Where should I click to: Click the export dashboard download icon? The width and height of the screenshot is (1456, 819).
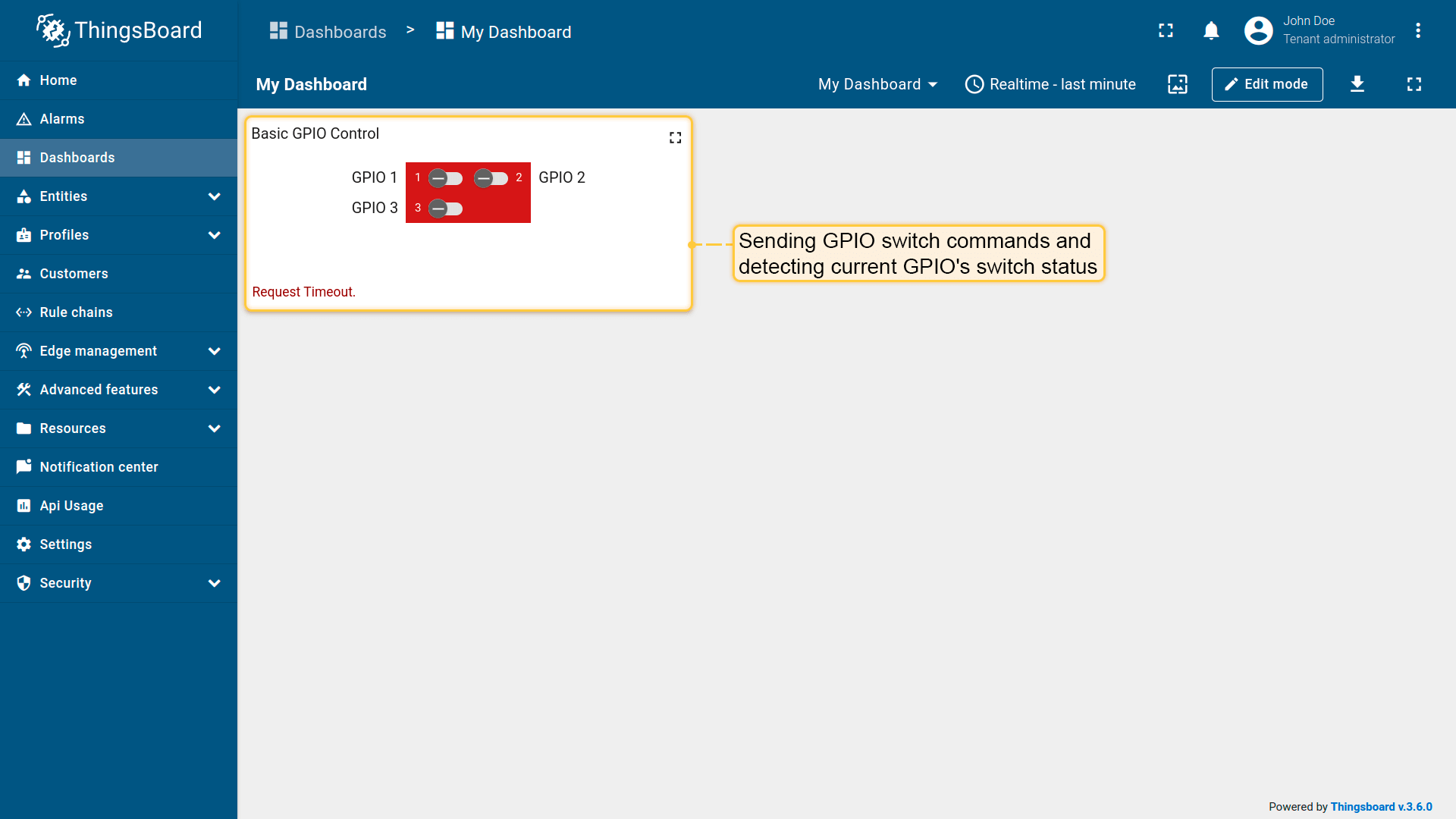tap(1357, 84)
